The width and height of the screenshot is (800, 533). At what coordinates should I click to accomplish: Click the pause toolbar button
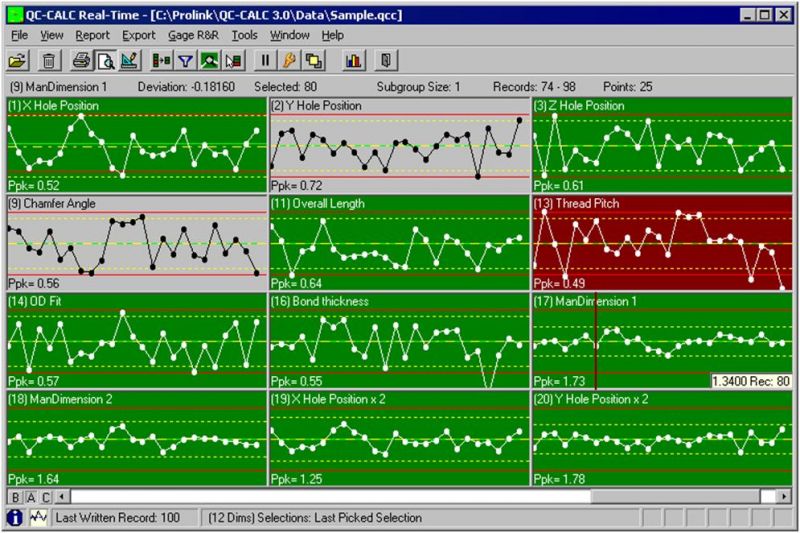pos(265,61)
